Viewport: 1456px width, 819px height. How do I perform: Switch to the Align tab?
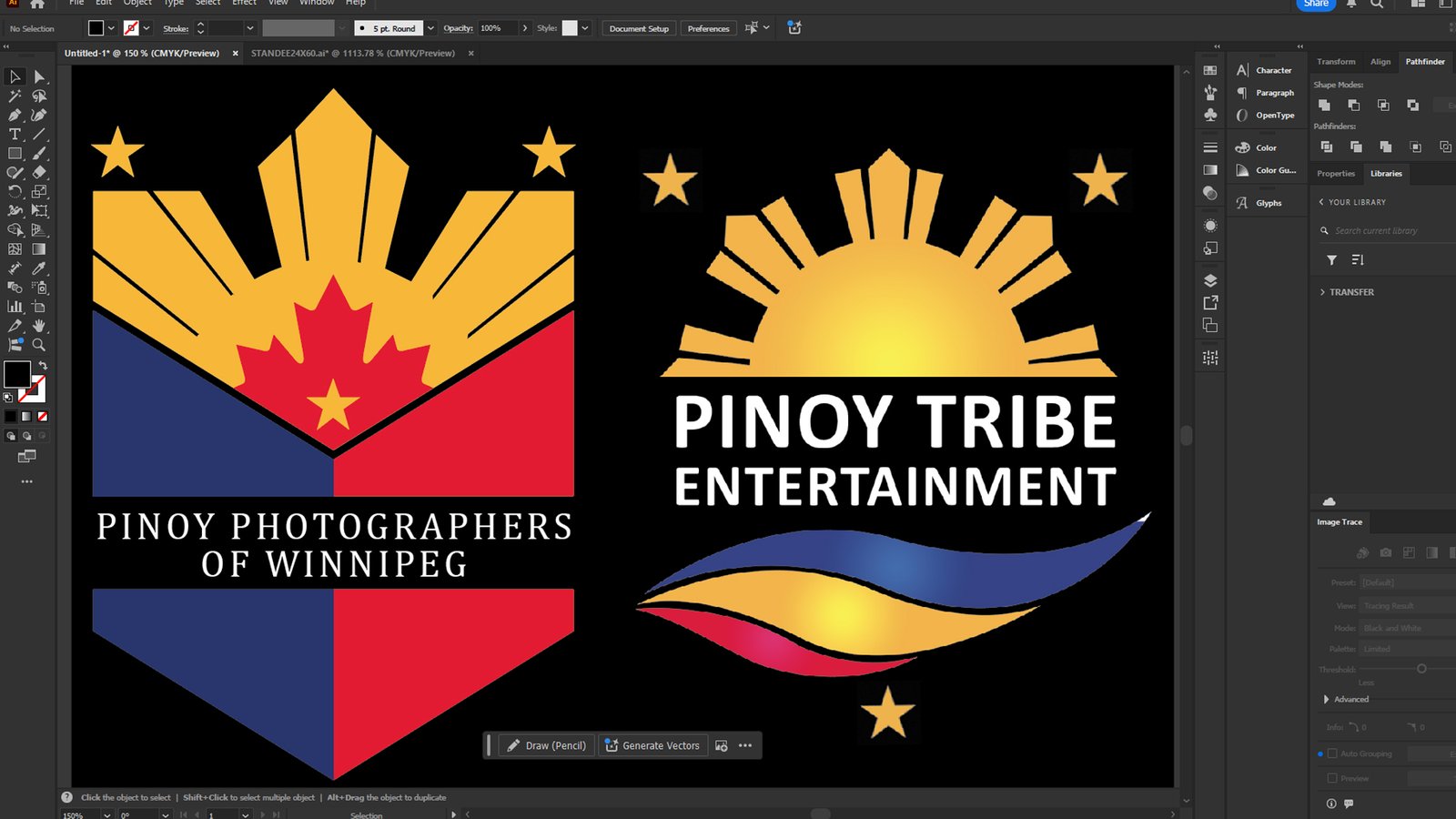click(1380, 61)
